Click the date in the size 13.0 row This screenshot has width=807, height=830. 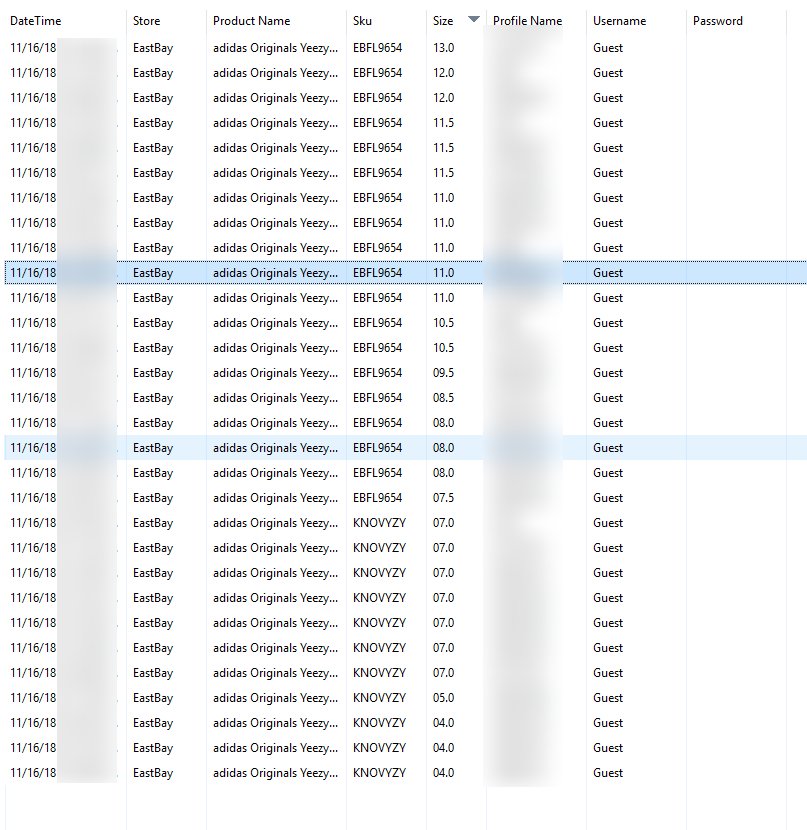click(x=33, y=48)
